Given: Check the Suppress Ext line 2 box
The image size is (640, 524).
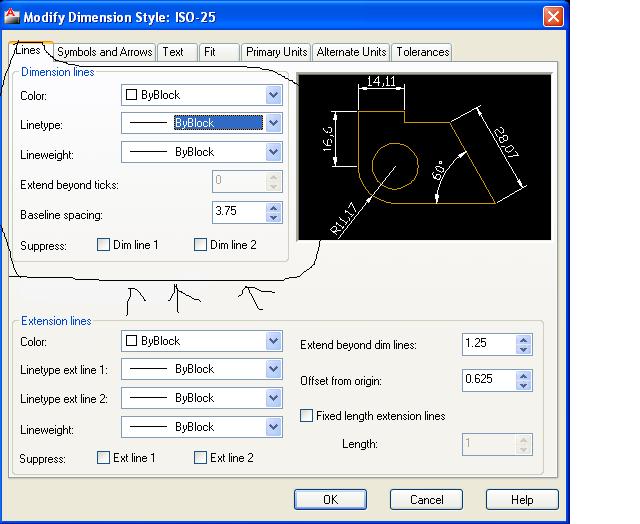Looking at the screenshot, I should coord(200,457).
